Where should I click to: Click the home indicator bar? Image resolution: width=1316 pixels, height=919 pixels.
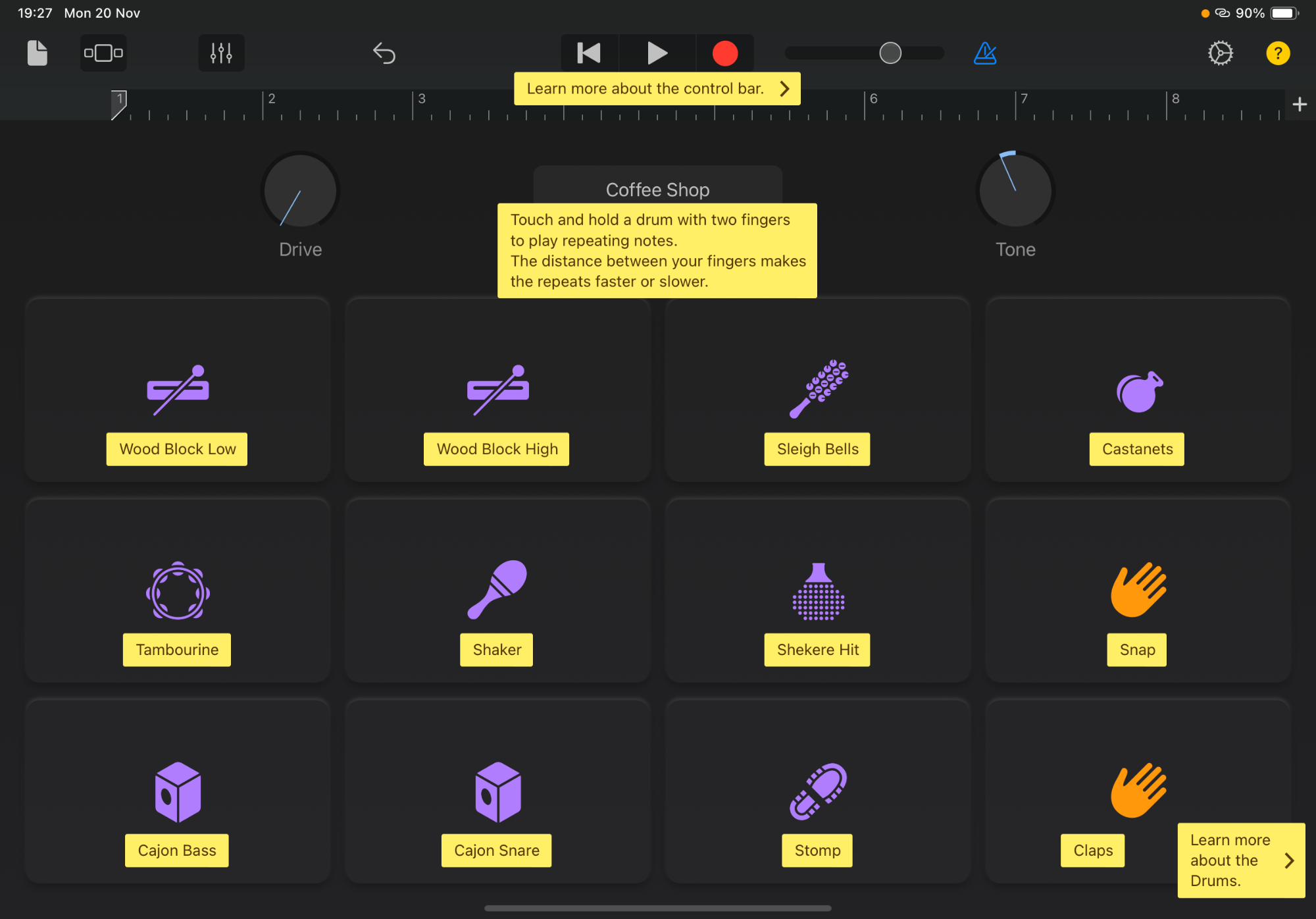tap(657, 908)
